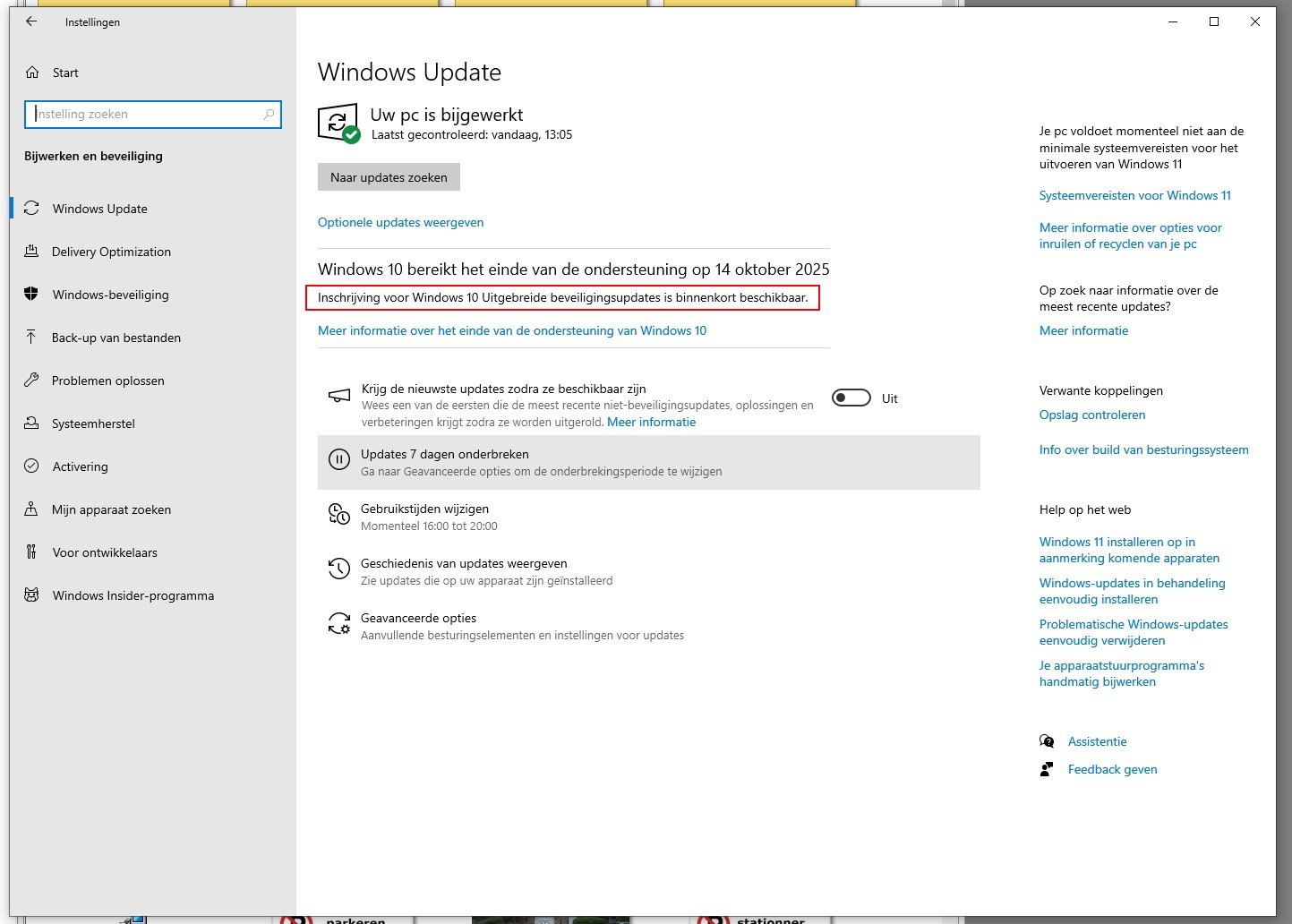Open Meer informatie link under recente updates
The image size is (1292, 924).
1083,330
